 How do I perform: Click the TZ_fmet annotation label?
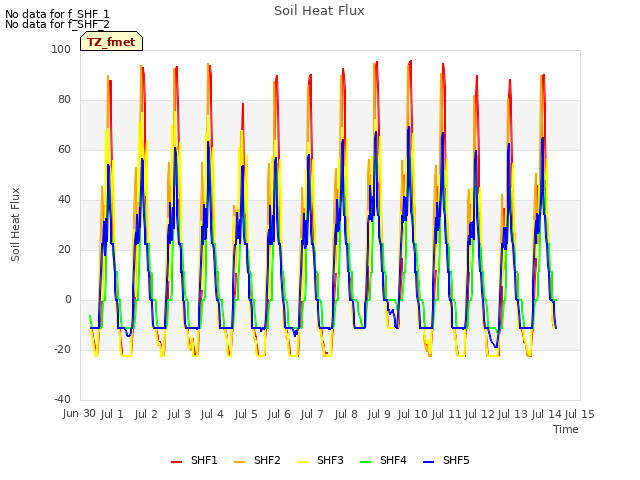tap(111, 42)
